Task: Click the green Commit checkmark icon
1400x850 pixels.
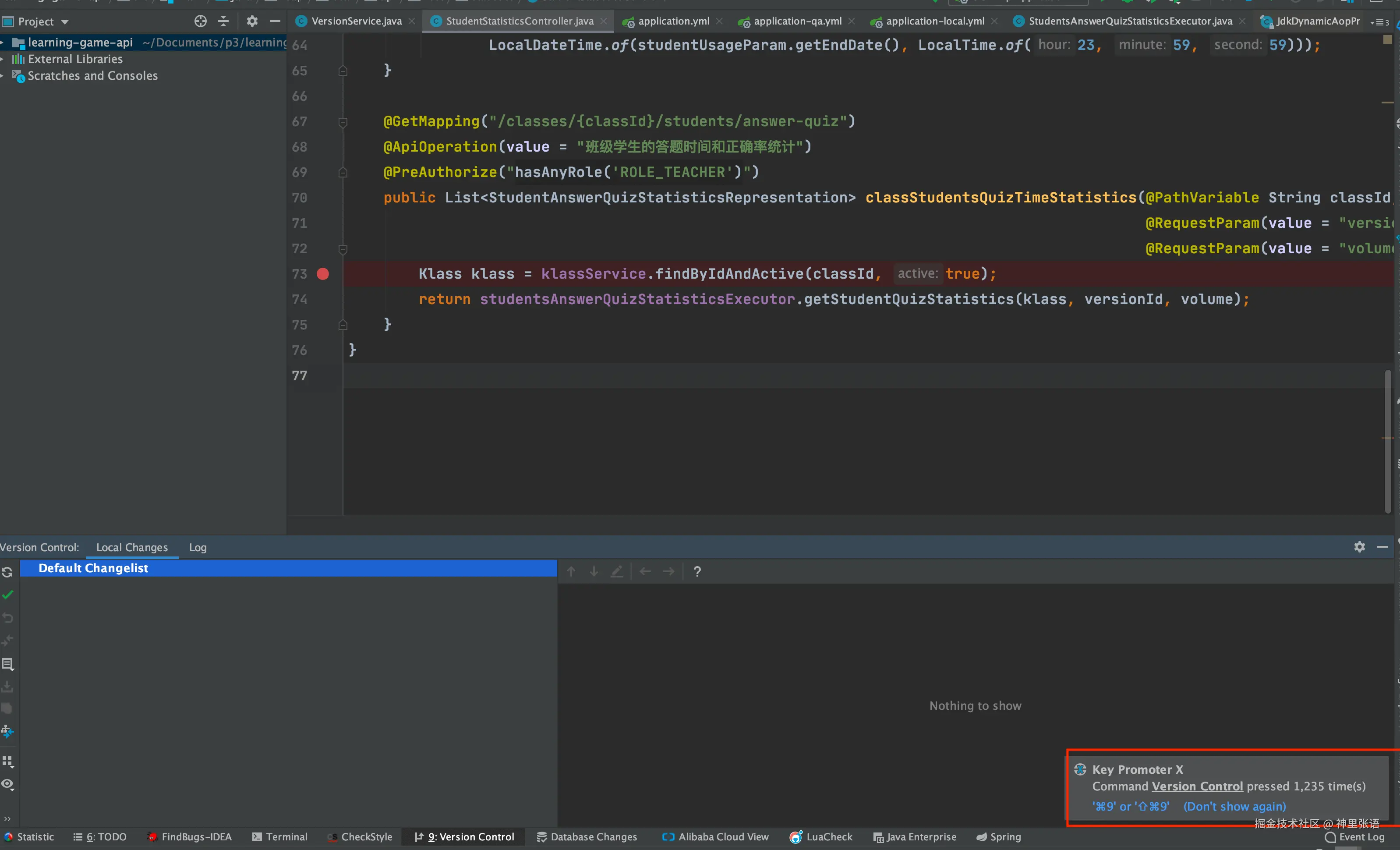Action: click(7, 595)
